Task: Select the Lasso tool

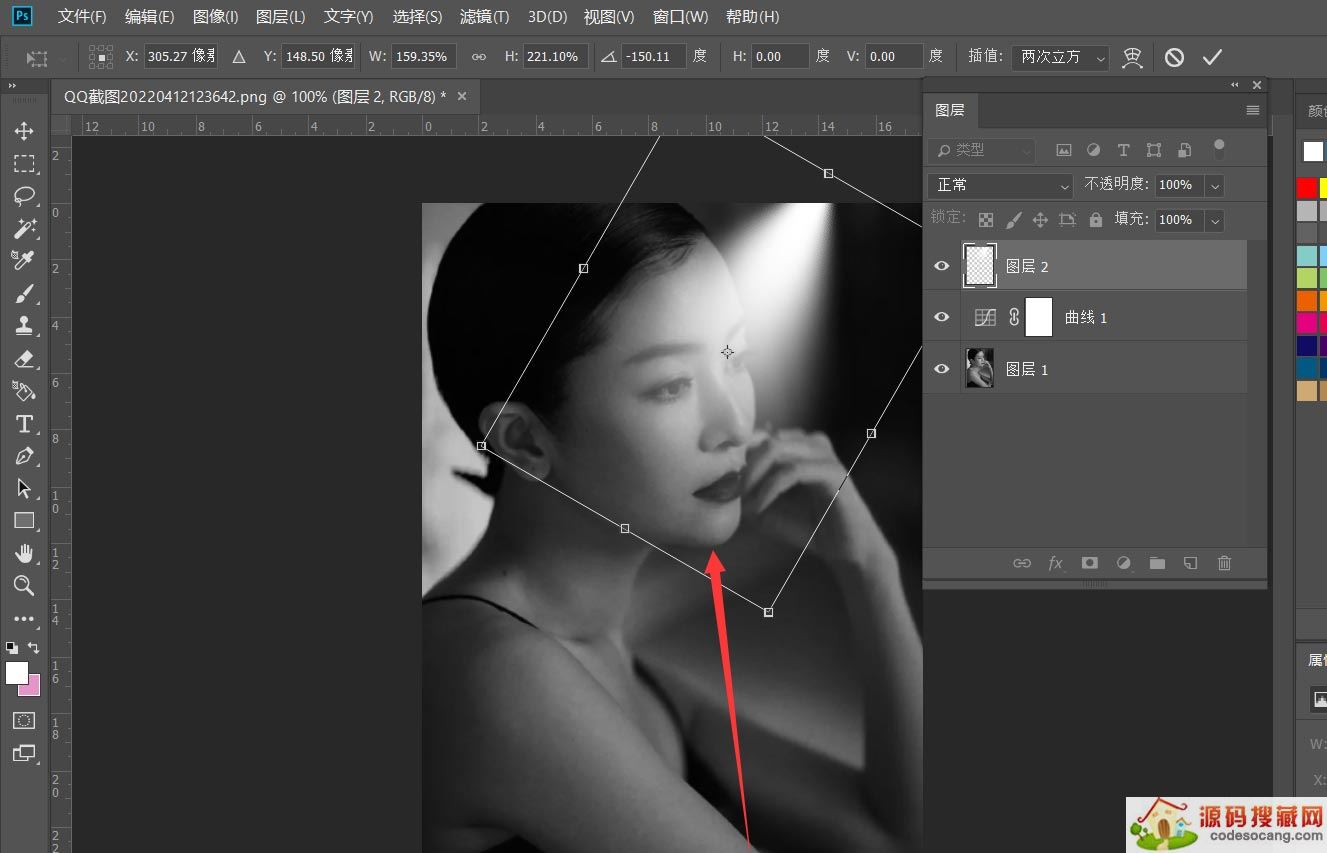Action: click(x=24, y=196)
